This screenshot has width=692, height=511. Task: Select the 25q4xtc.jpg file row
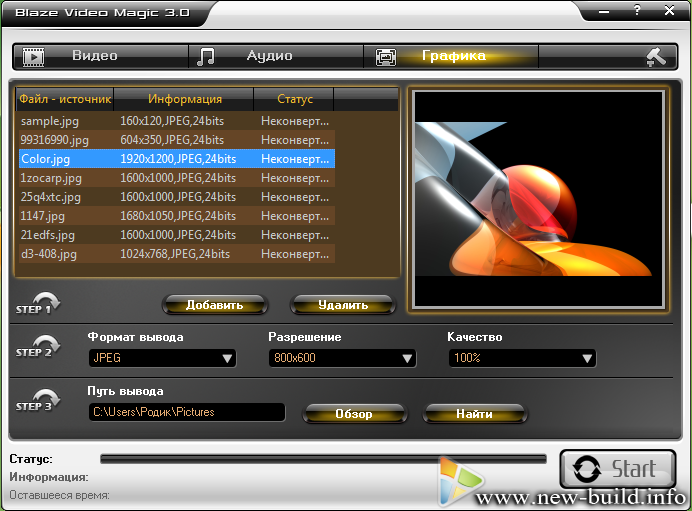pyautogui.click(x=177, y=197)
